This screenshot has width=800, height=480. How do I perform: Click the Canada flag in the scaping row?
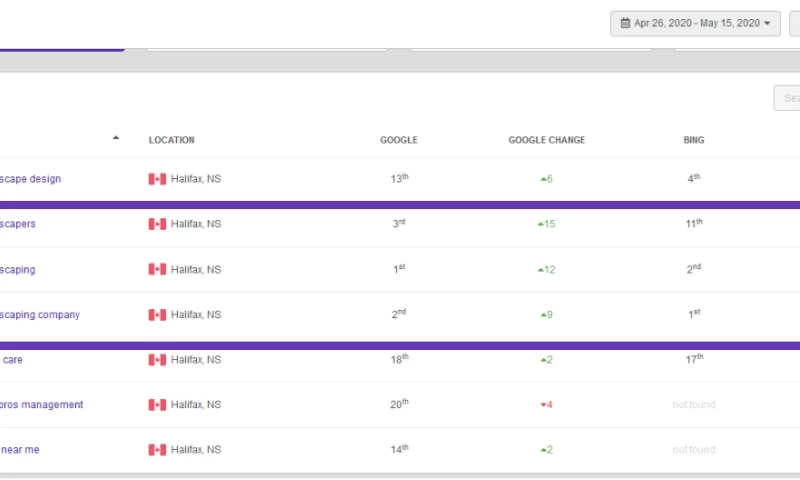[157, 269]
